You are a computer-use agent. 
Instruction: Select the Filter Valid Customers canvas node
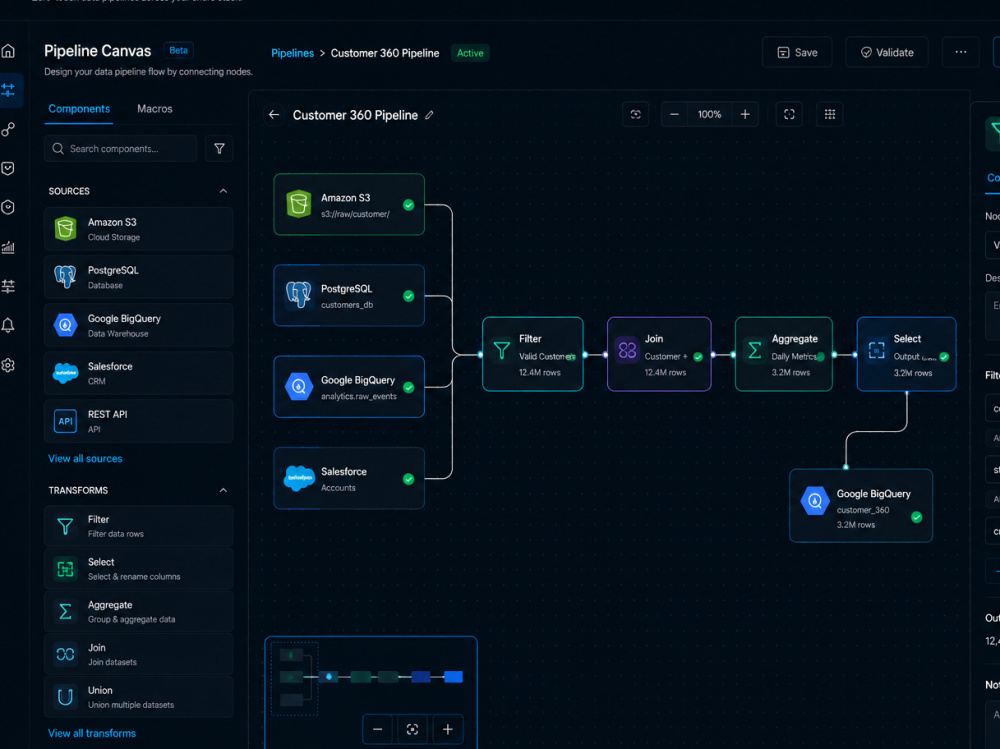(x=533, y=355)
